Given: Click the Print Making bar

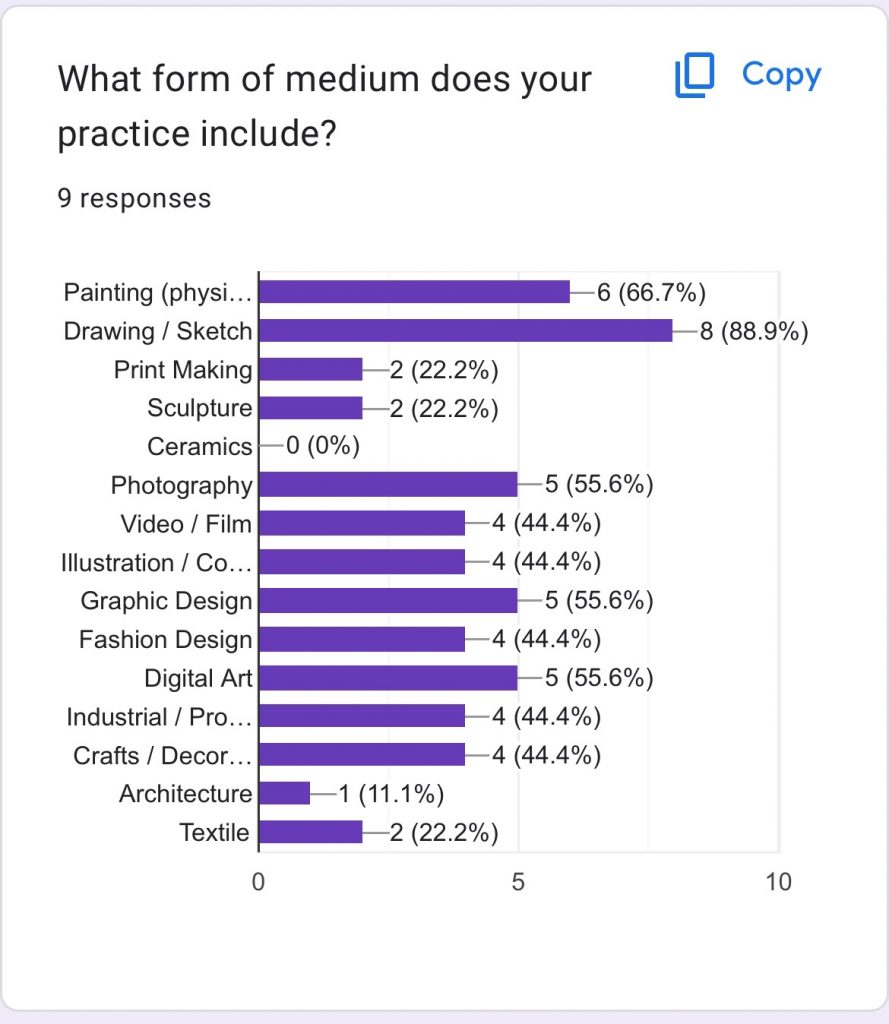Looking at the screenshot, I should point(310,369).
